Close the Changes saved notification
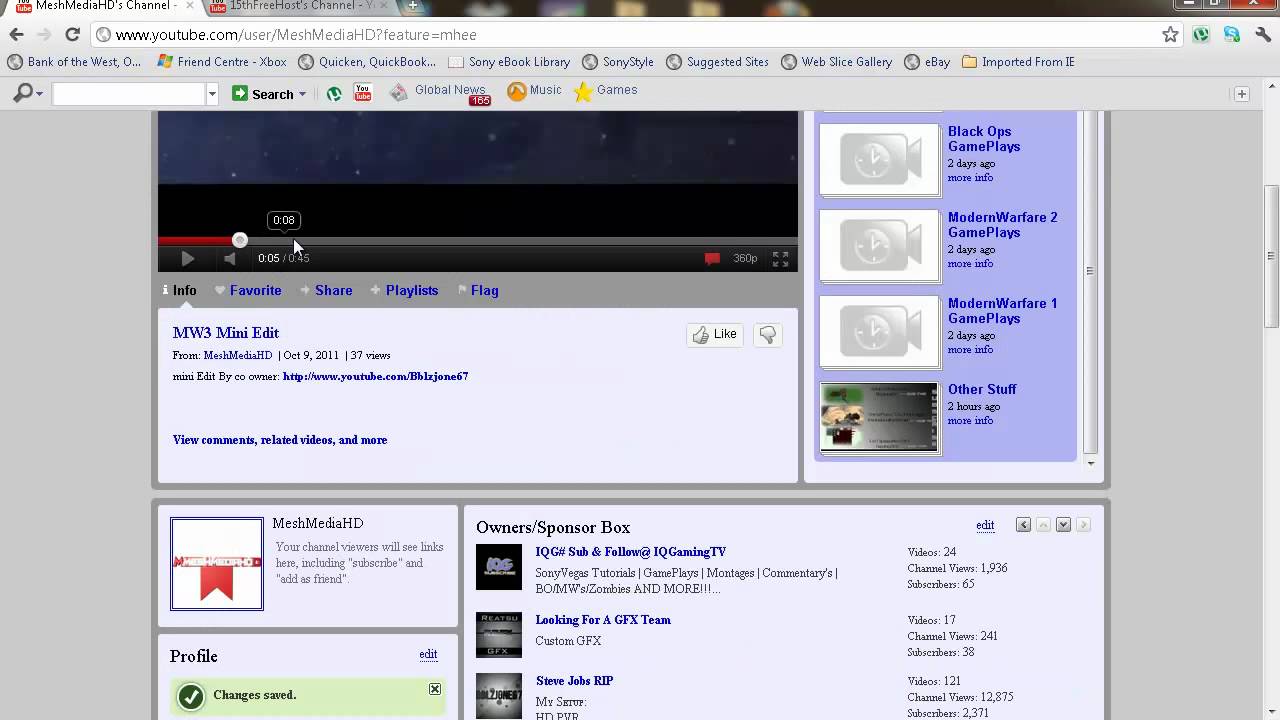The image size is (1280, 720). [435, 689]
